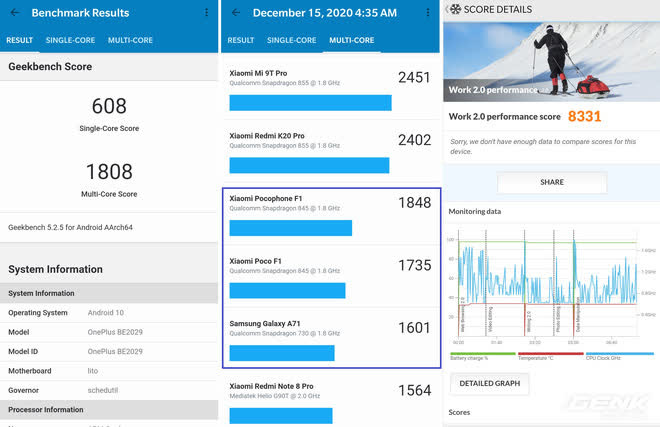Tap the 608 single-core score value
This screenshot has width=660, height=427.
pyautogui.click(x=109, y=106)
